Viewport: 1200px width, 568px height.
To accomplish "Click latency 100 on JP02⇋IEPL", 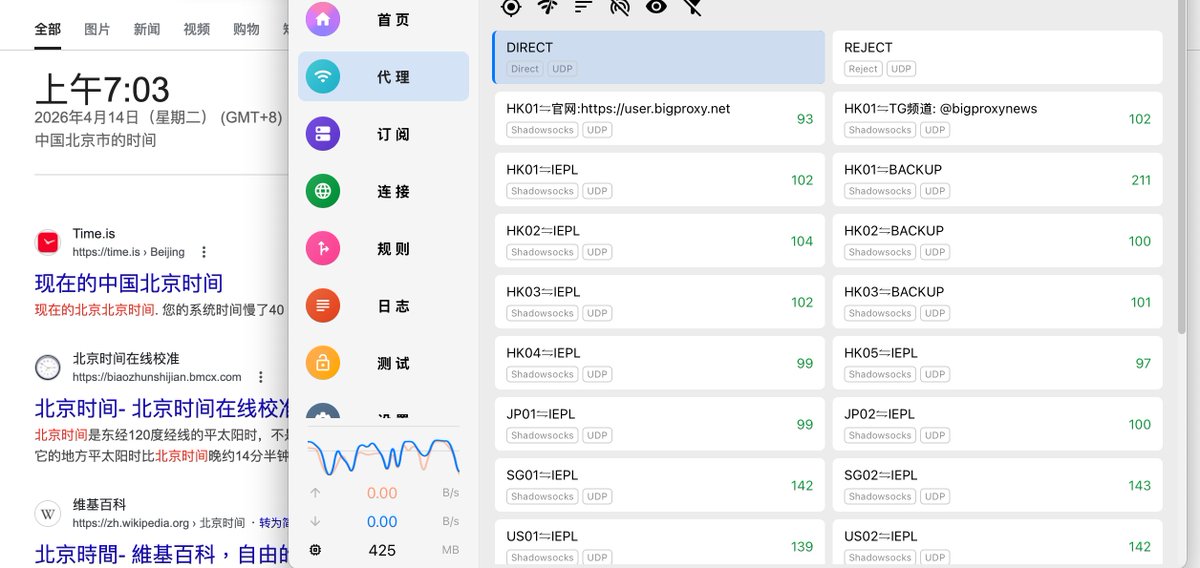I will point(1140,424).
